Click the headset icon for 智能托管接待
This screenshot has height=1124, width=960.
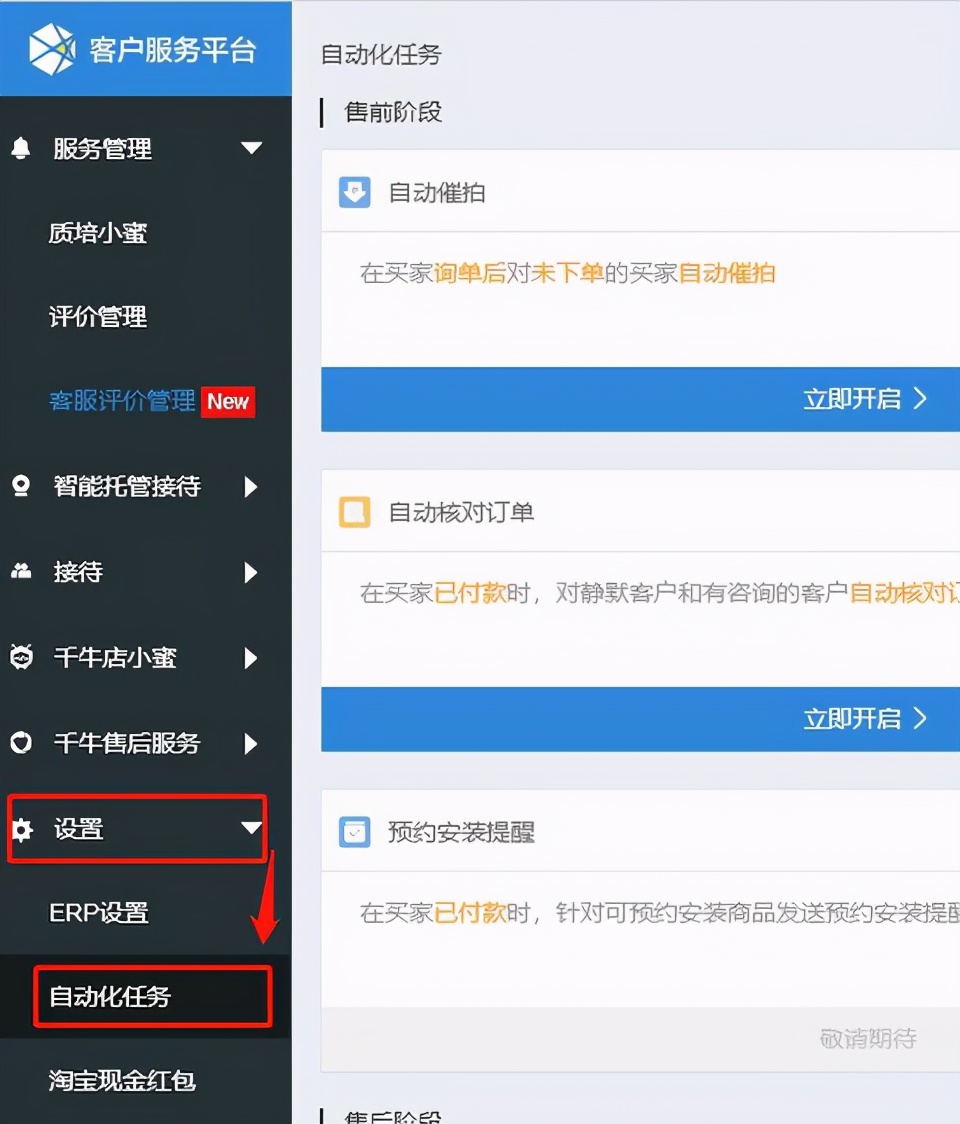[x=22, y=487]
